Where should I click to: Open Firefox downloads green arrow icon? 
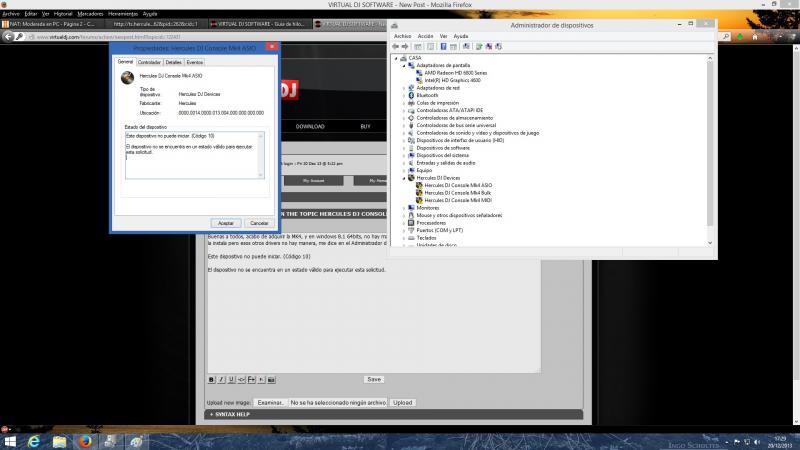[x=740, y=37]
